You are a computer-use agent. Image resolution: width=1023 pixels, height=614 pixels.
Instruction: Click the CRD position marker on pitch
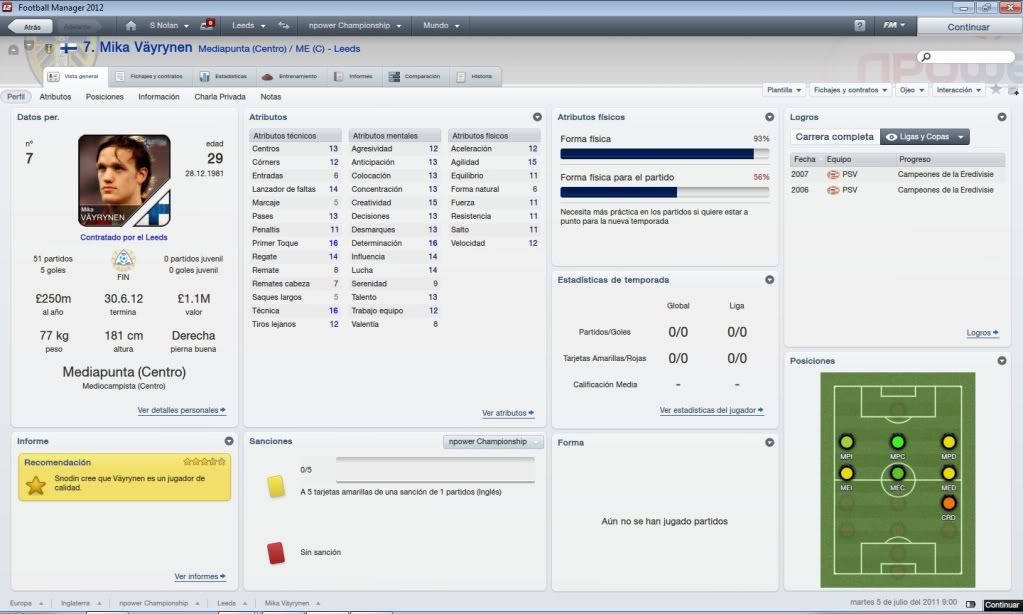(949, 503)
